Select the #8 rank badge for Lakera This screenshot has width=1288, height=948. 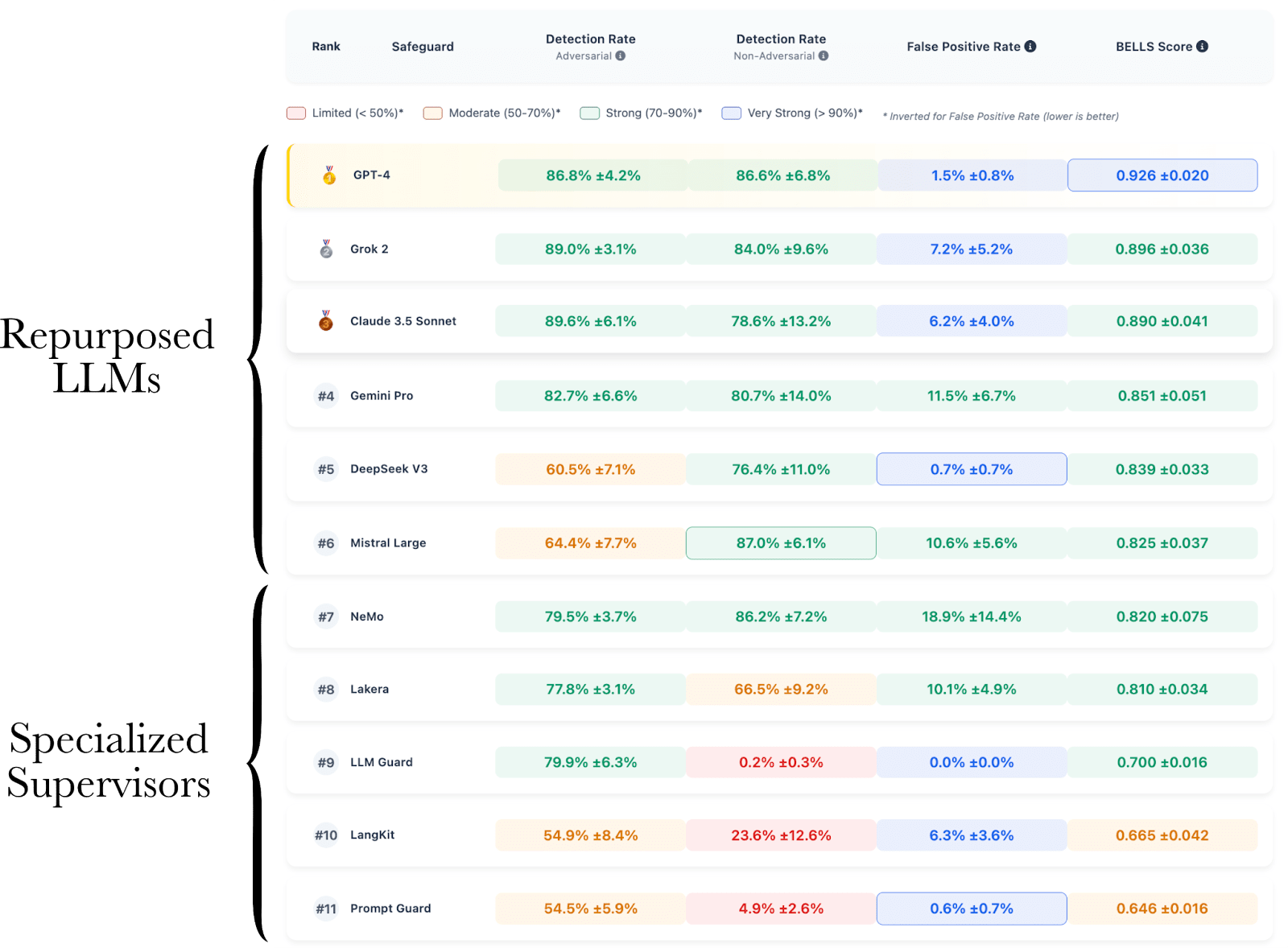[326, 690]
